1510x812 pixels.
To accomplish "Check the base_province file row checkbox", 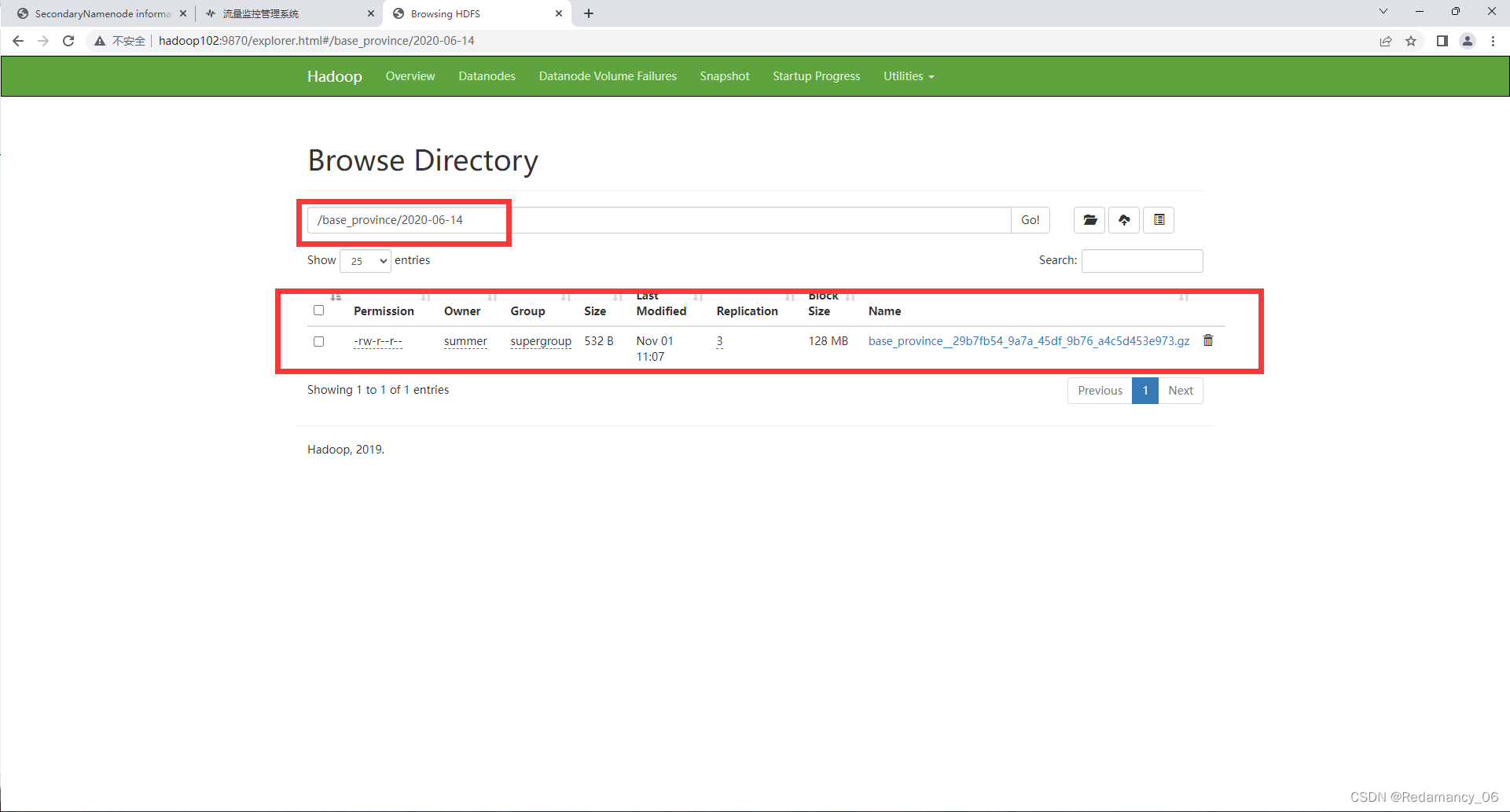I will point(318,342).
